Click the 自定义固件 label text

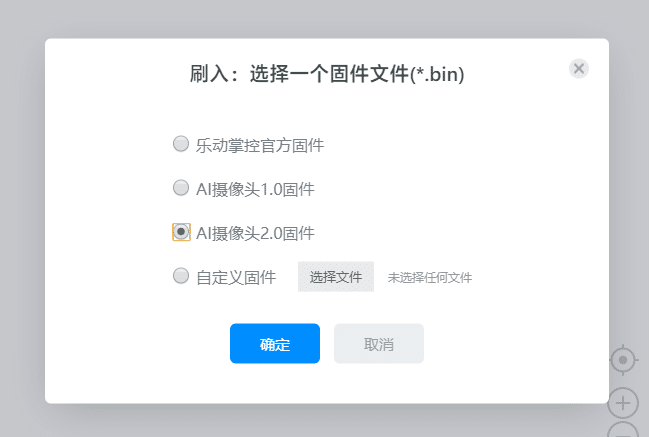pyautogui.click(x=236, y=277)
